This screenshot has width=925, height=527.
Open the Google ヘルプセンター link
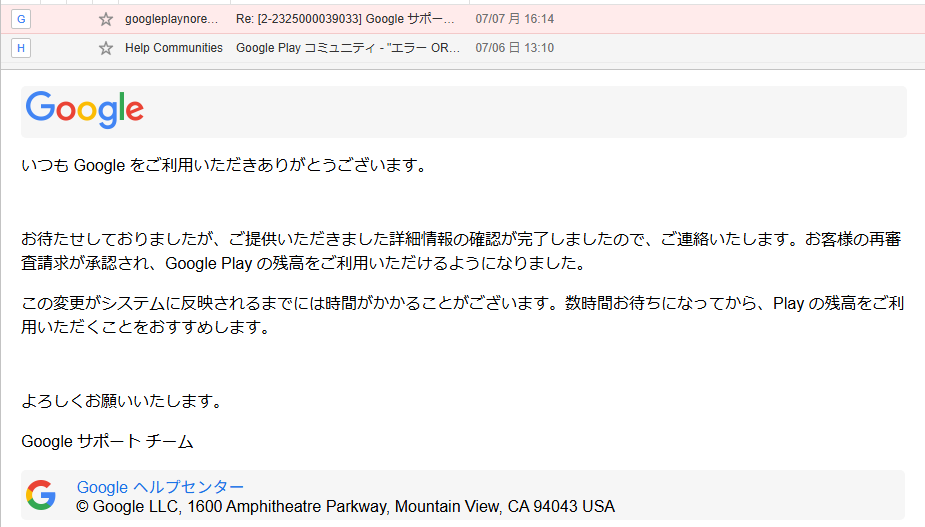(160, 487)
